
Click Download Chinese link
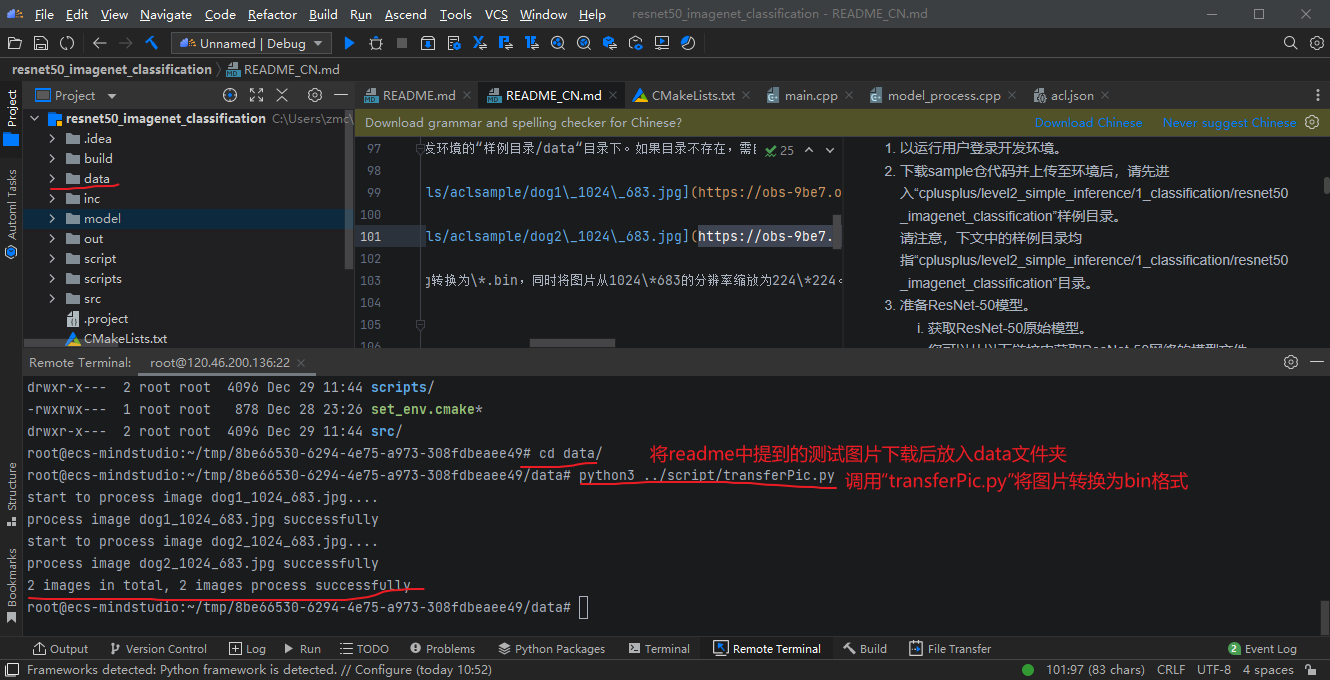[1088, 123]
